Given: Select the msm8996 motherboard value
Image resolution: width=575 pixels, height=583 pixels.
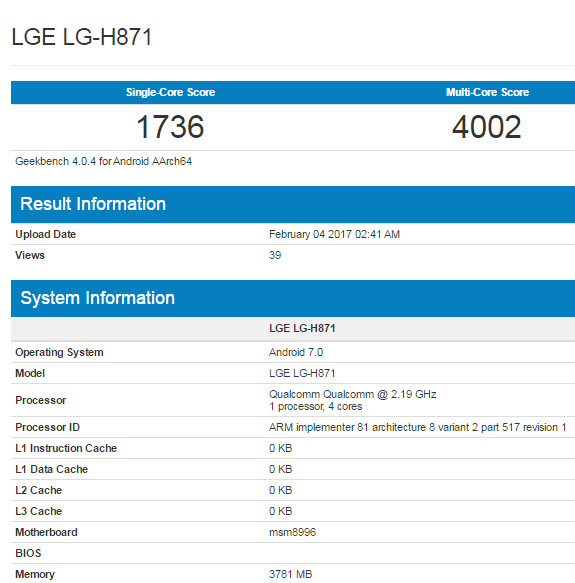Looking at the screenshot, I should point(292,532).
